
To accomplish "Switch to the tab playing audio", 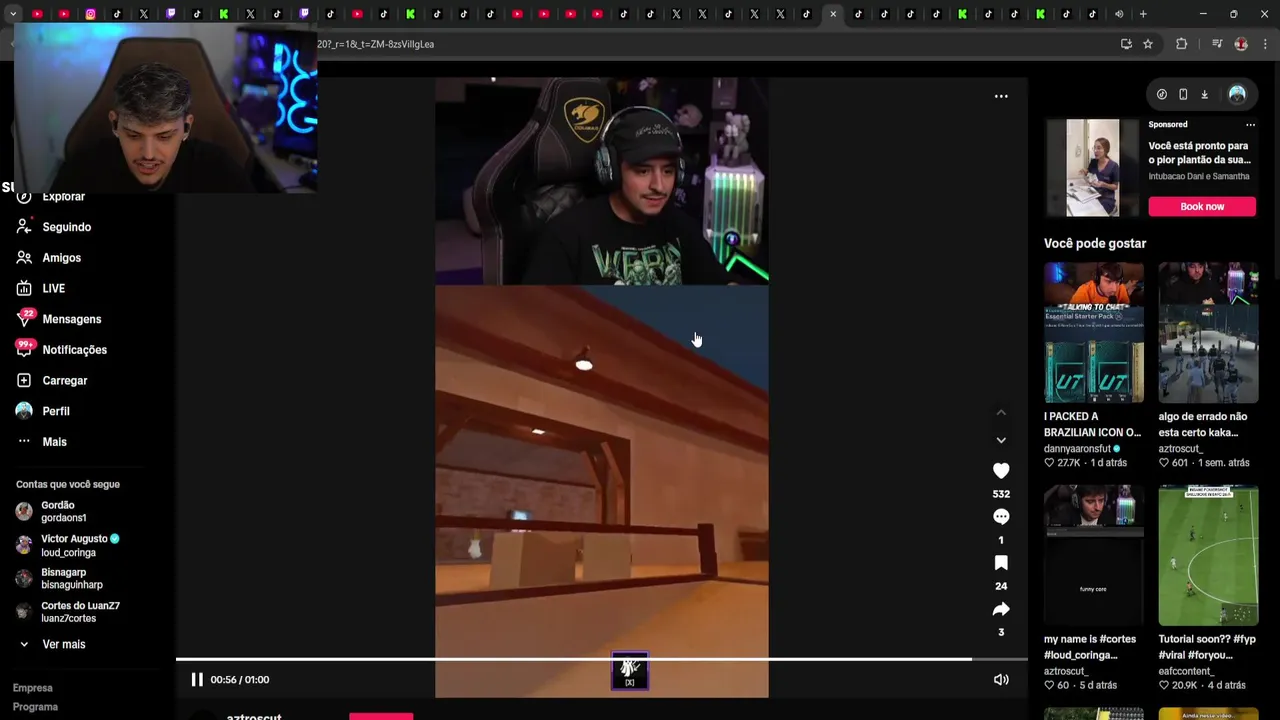I will pyautogui.click(x=1119, y=14).
